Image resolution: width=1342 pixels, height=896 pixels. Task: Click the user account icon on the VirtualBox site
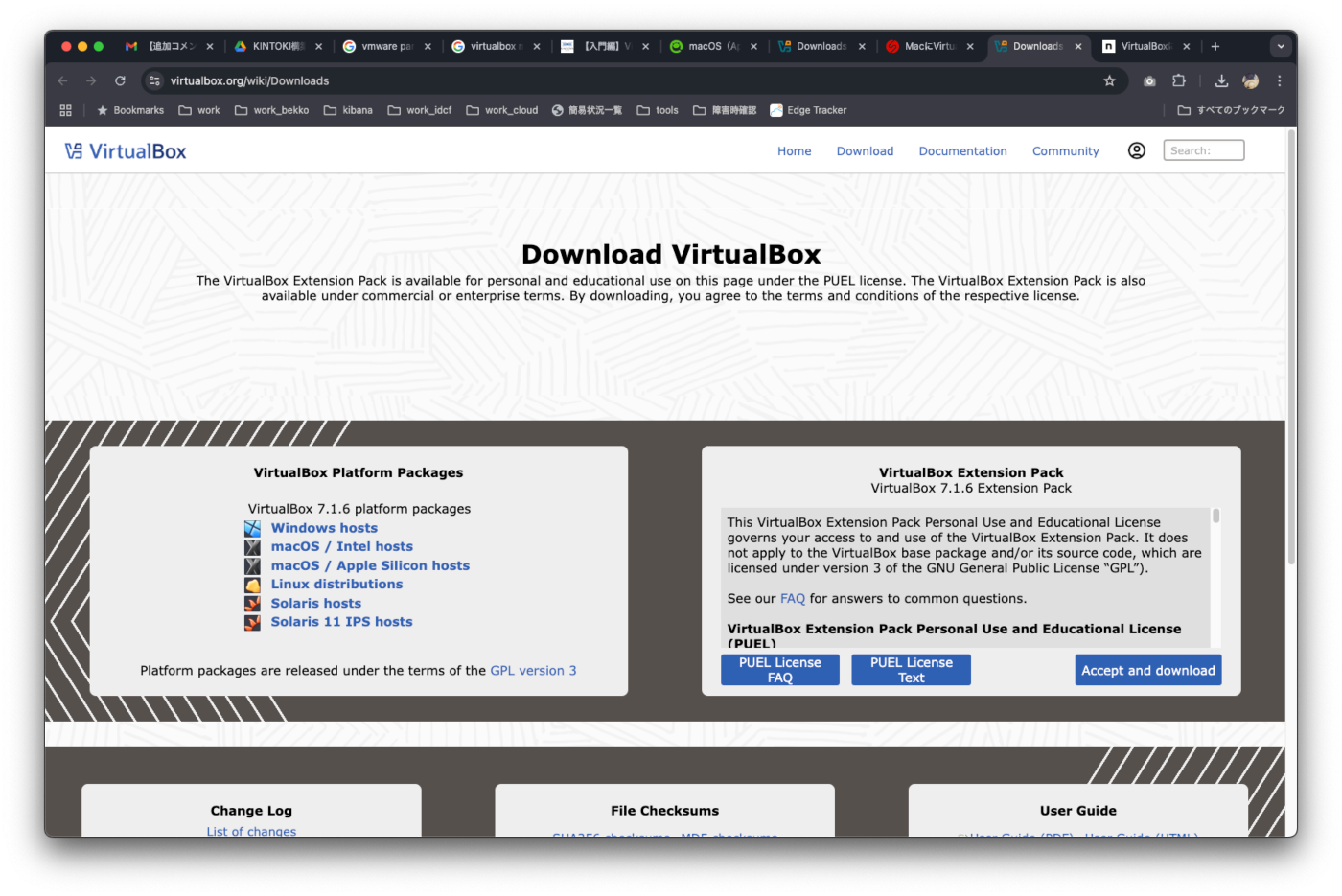click(x=1136, y=150)
